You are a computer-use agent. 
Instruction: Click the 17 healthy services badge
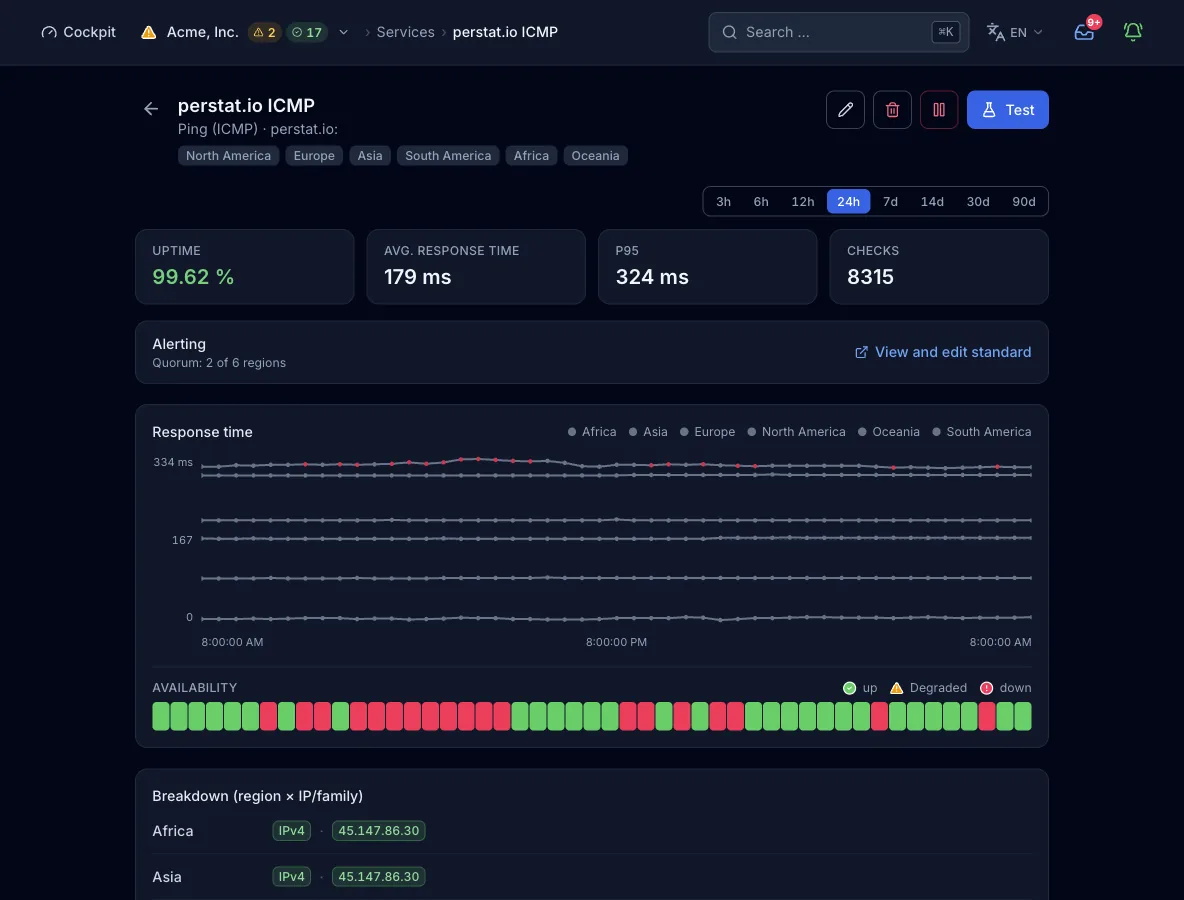pos(307,32)
